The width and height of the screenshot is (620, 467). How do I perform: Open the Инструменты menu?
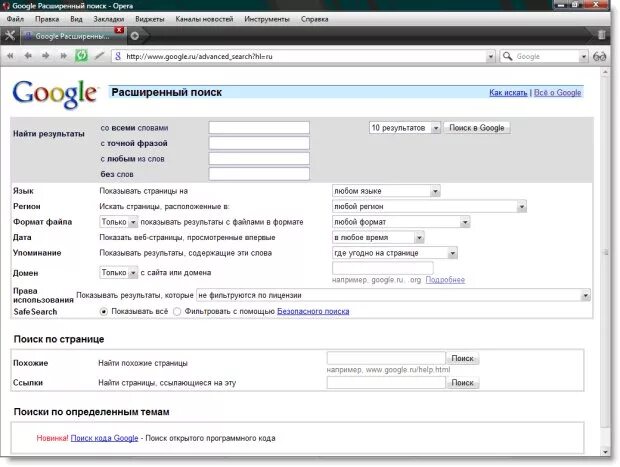267,19
